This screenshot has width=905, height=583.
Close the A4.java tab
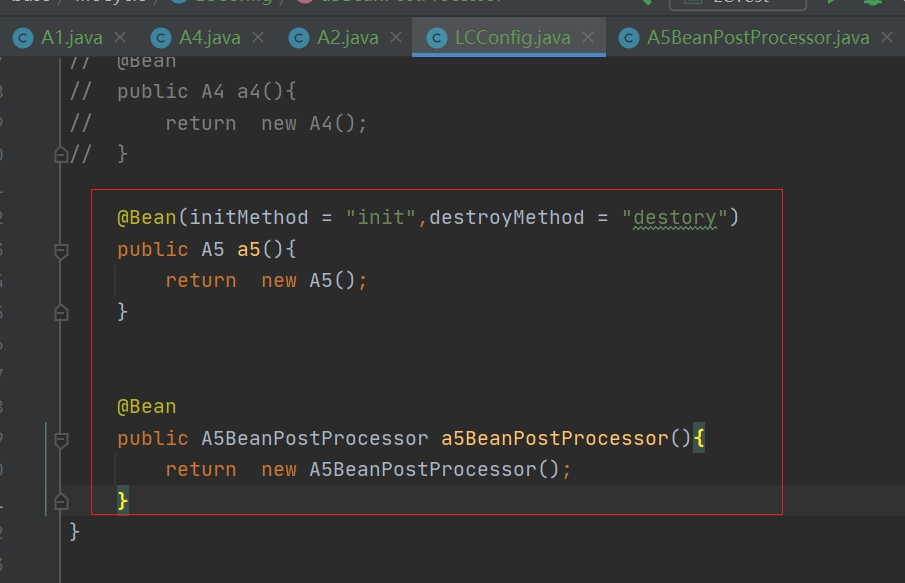coord(258,38)
